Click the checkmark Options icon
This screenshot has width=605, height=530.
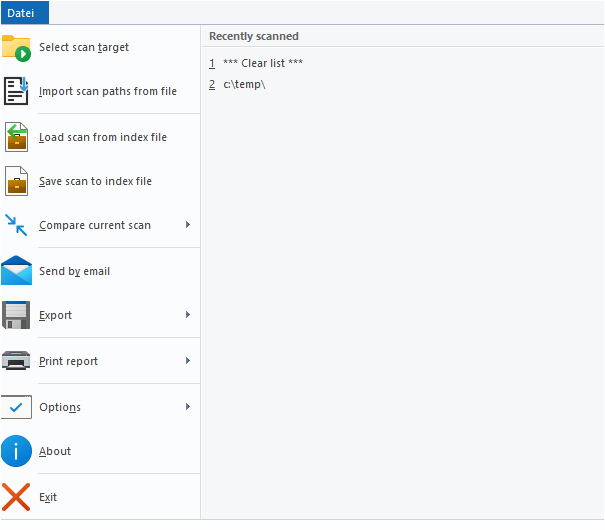click(x=17, y=407)
